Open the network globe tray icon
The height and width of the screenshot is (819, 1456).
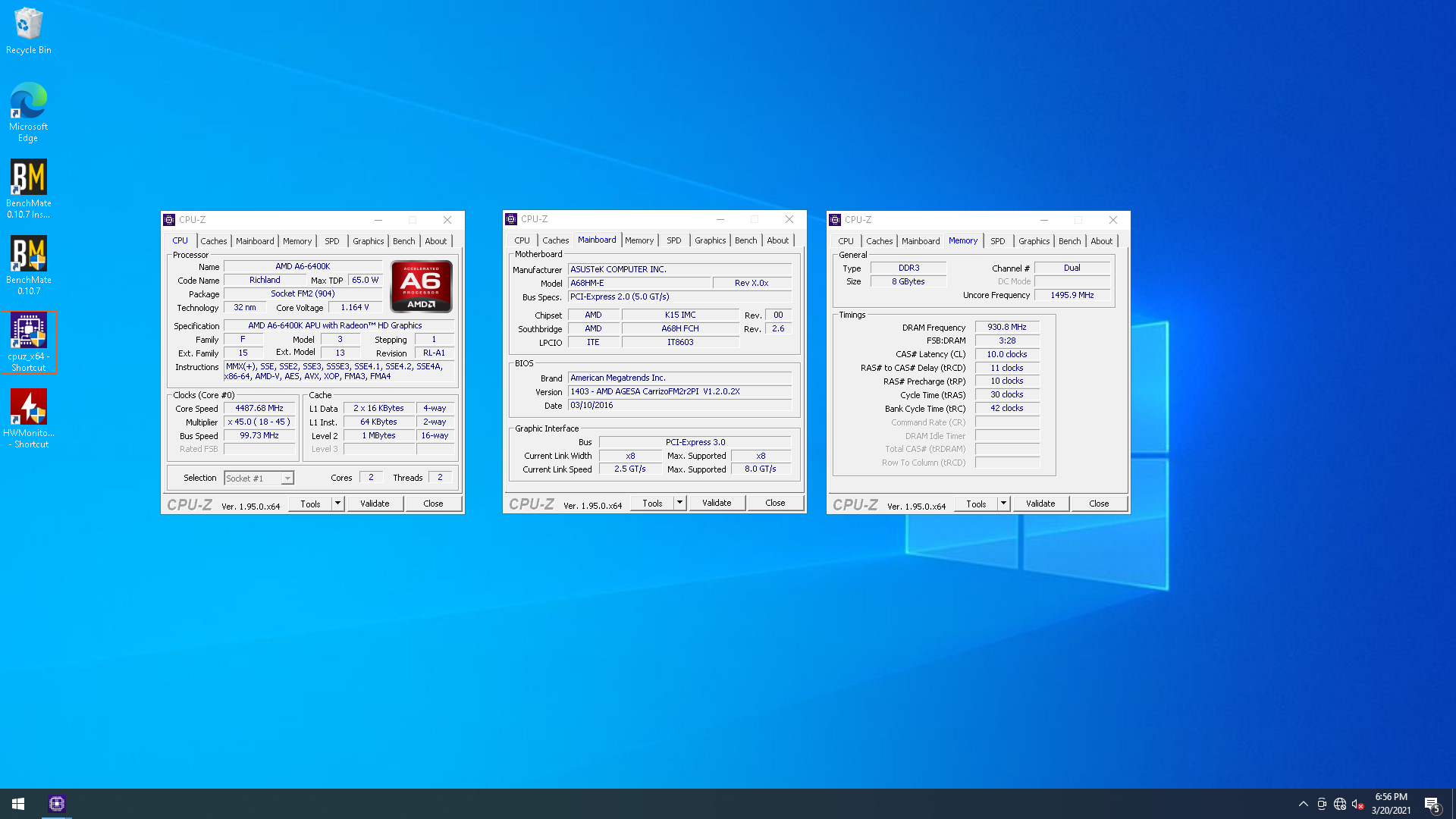1340,804
